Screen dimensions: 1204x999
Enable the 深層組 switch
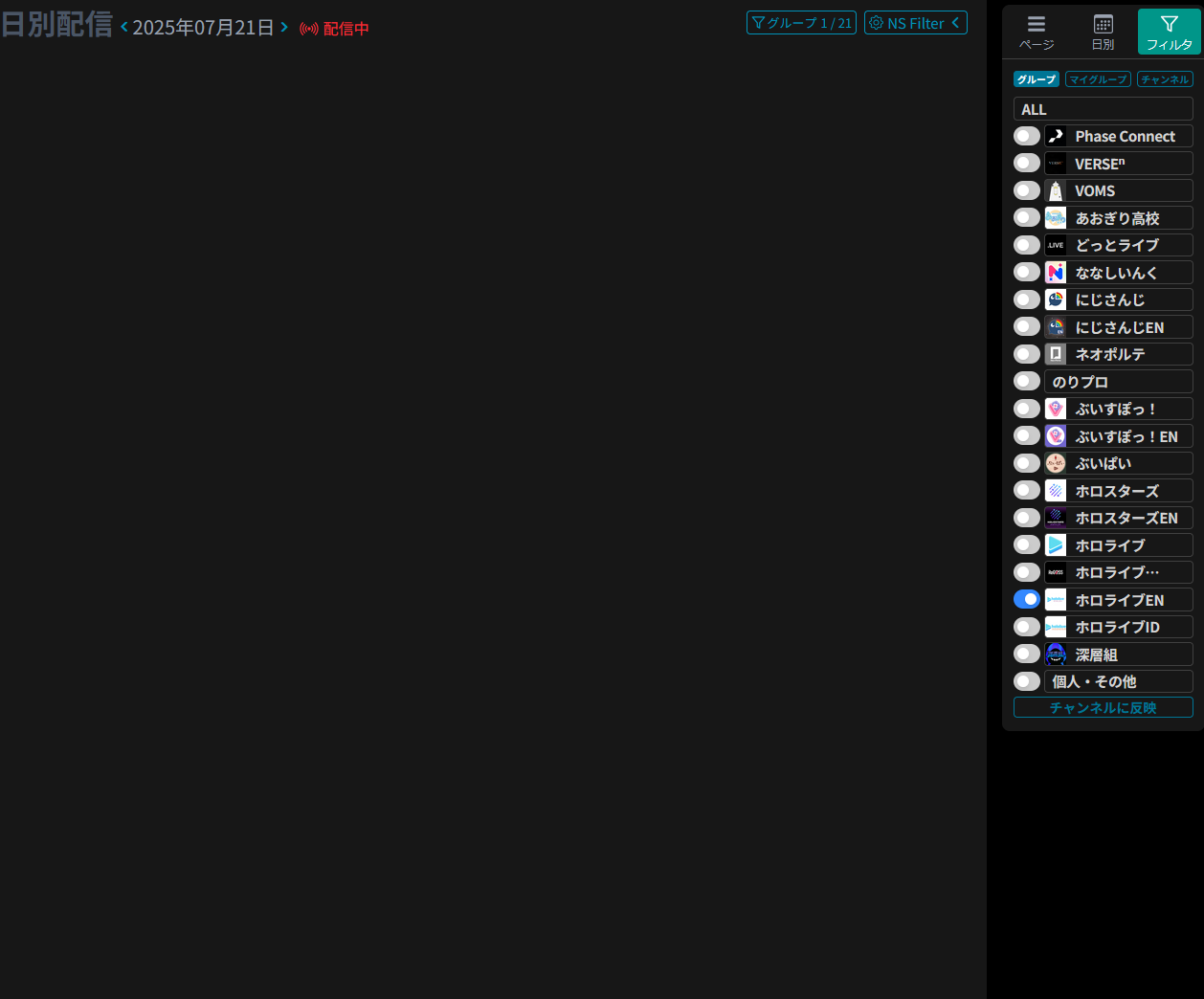1027,654
